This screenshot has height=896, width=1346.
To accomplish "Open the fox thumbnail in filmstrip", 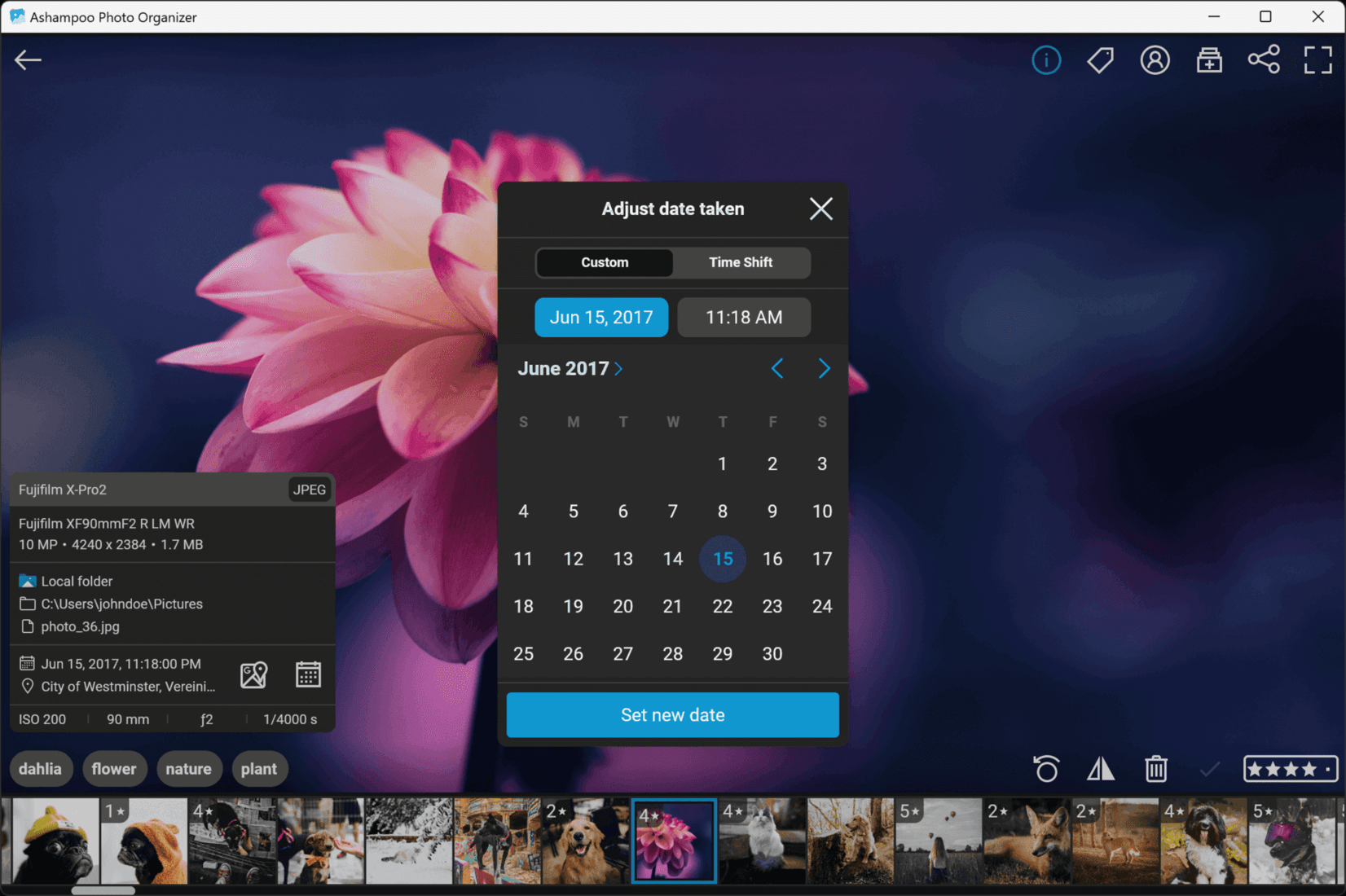I will pyautogui.click(x=1026, y=841).
